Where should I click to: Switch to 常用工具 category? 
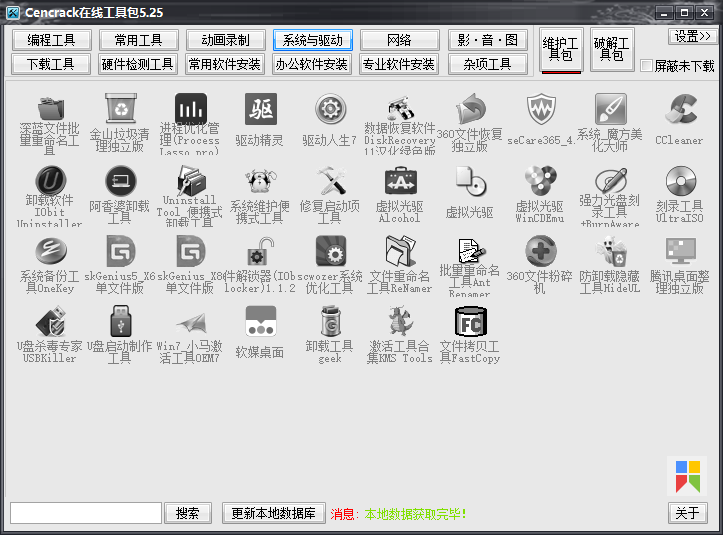(x=138, y=40)
